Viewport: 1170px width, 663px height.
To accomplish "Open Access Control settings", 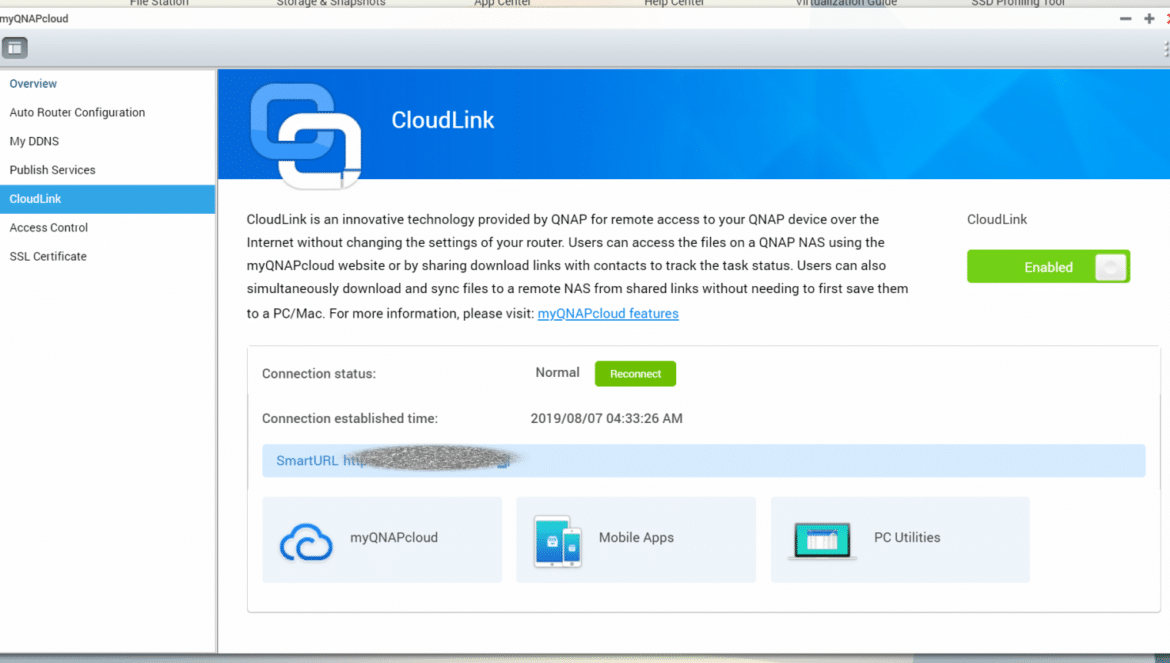I will [x=49, y=227].
